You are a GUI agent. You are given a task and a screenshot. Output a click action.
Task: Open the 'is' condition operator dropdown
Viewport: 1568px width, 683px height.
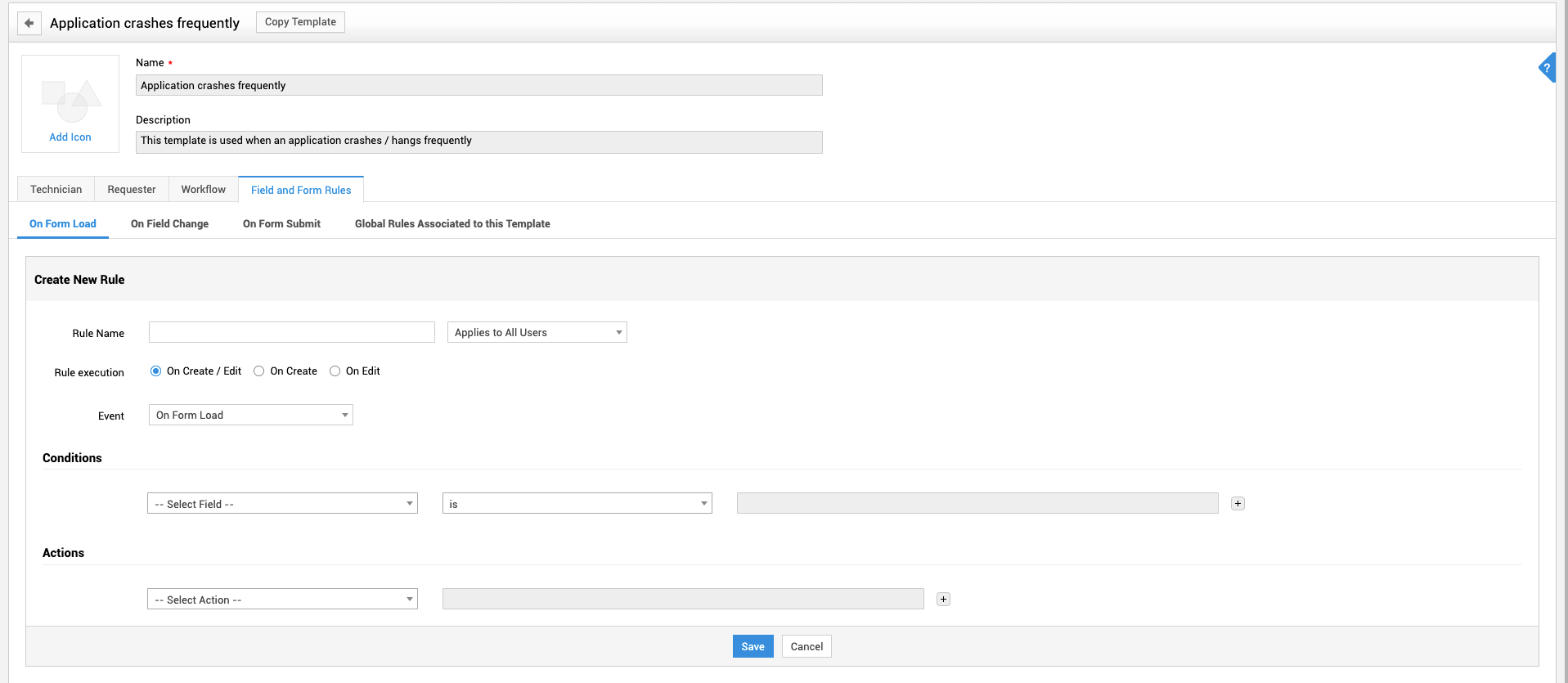point(577,503)
